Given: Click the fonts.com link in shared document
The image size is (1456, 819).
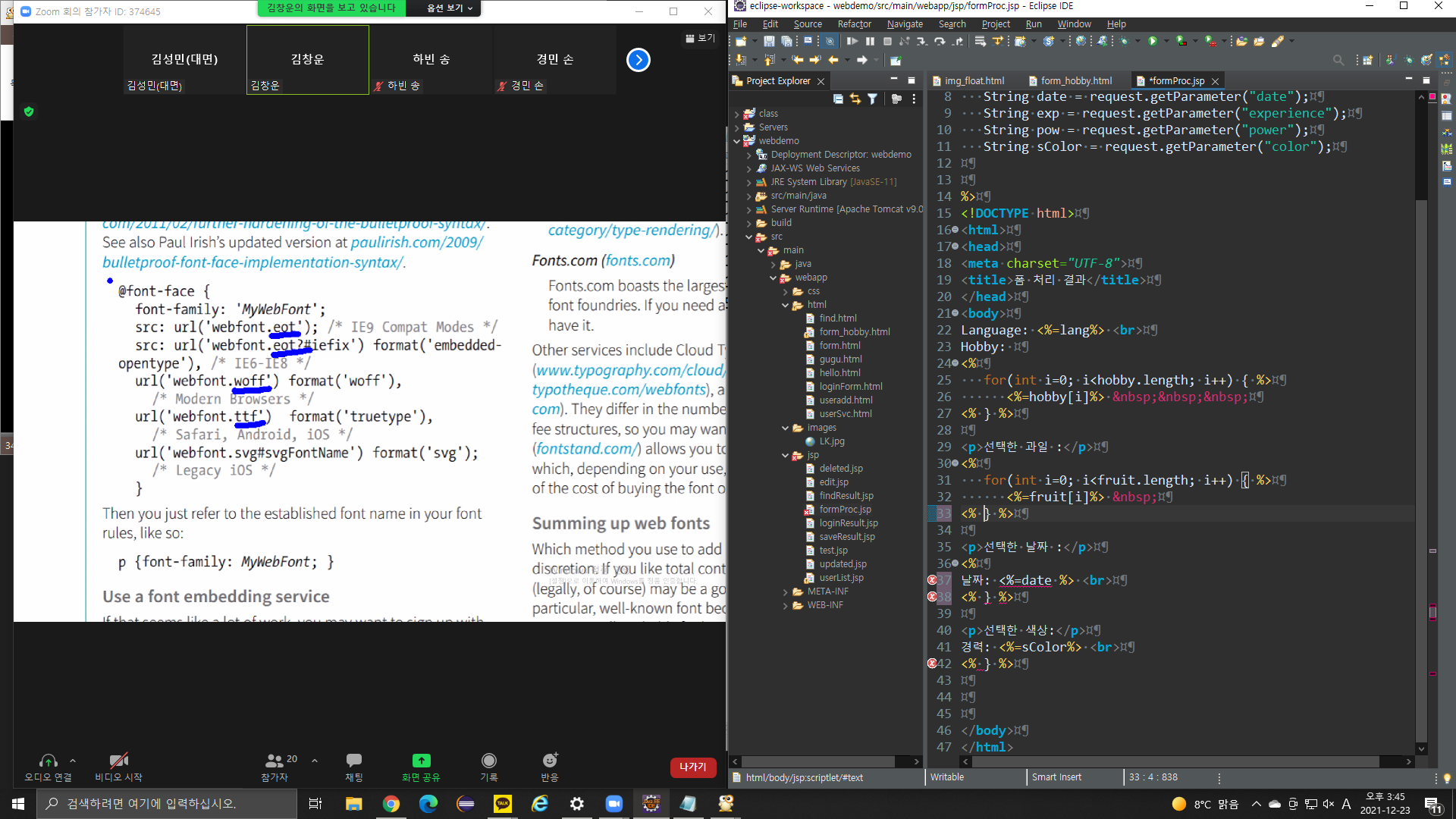Looking at the screenshot, I should [638, 261].
